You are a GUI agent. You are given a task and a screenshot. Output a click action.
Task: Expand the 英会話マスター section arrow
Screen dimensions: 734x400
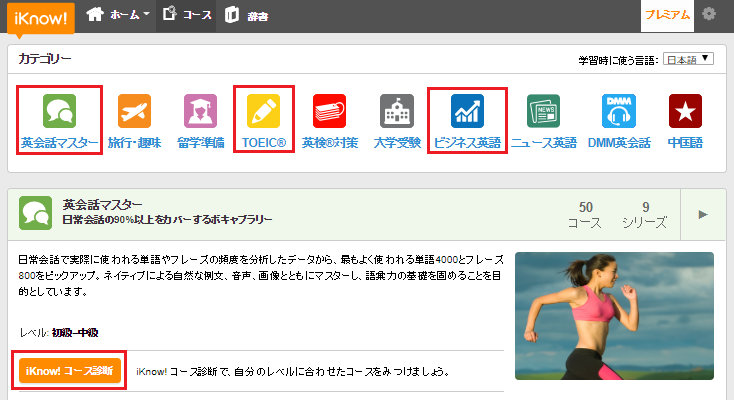pyautogui.click(x=703, y=215)
